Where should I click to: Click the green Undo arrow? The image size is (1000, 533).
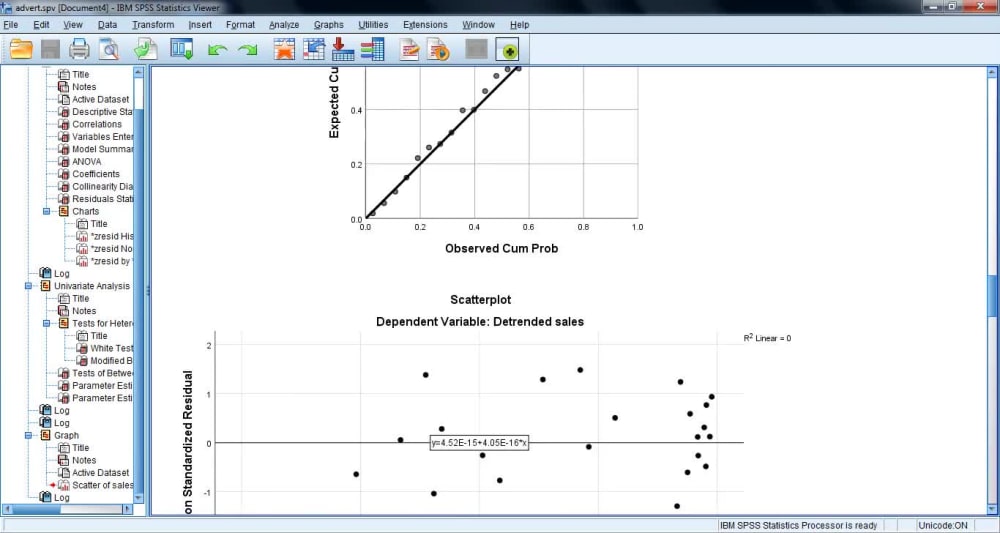(217, 50)
